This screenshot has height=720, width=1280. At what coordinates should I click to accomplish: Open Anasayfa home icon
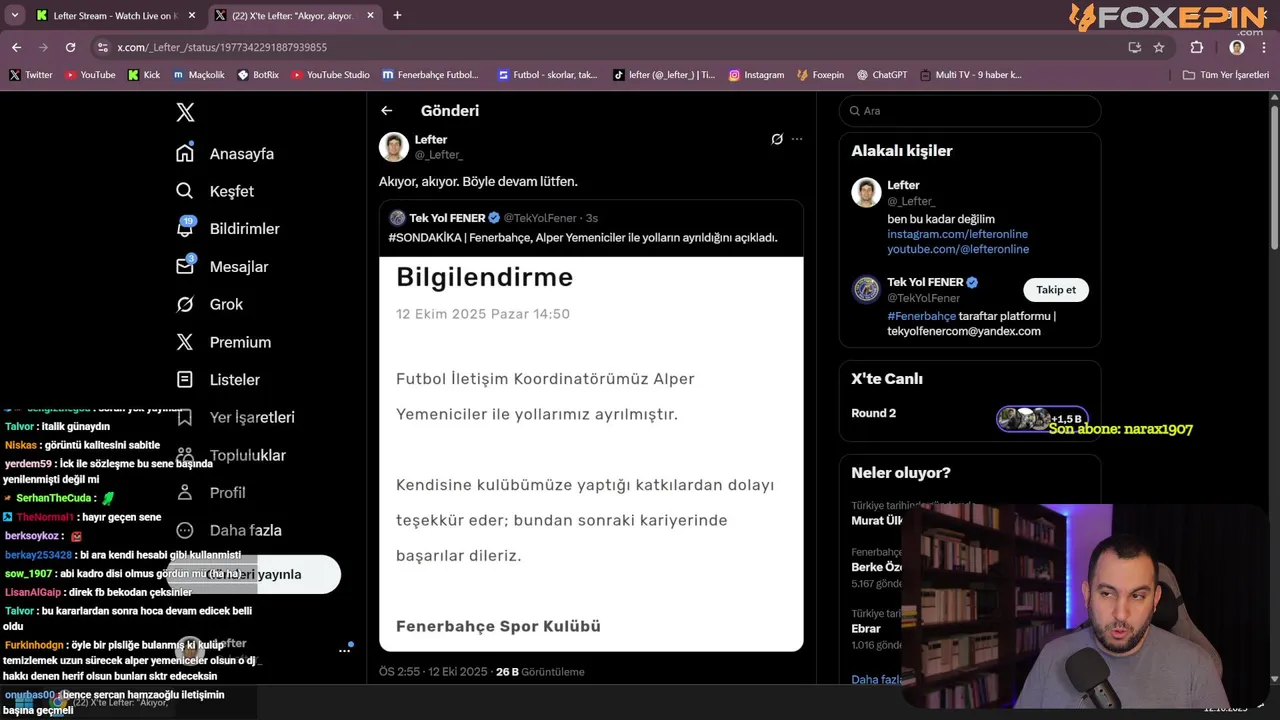point(185,153)
